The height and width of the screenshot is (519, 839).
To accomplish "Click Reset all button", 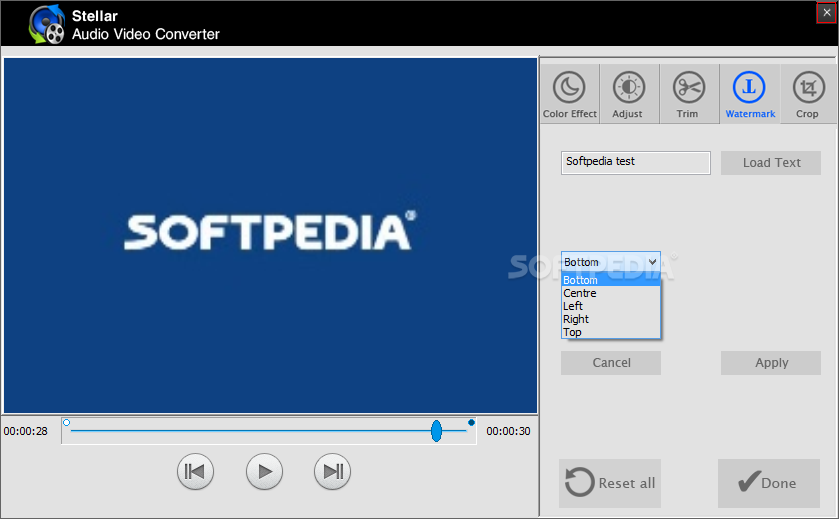I will coord(610,483).
